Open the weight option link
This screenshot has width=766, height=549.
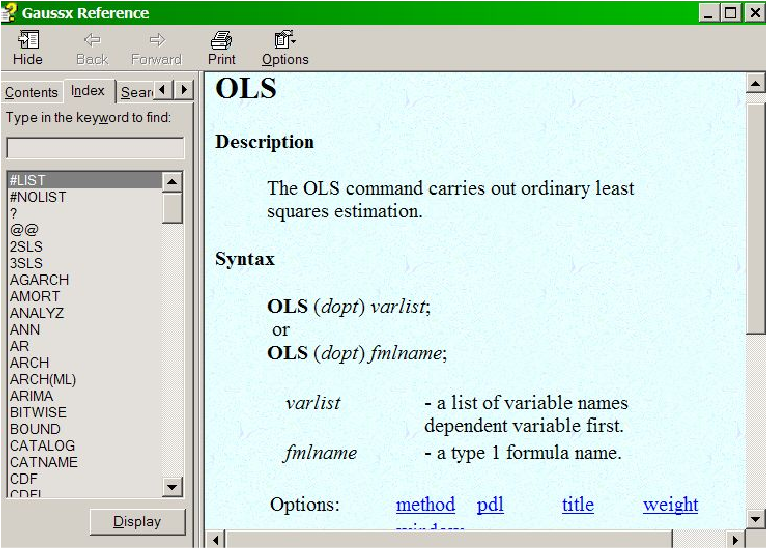pos(670,504)
